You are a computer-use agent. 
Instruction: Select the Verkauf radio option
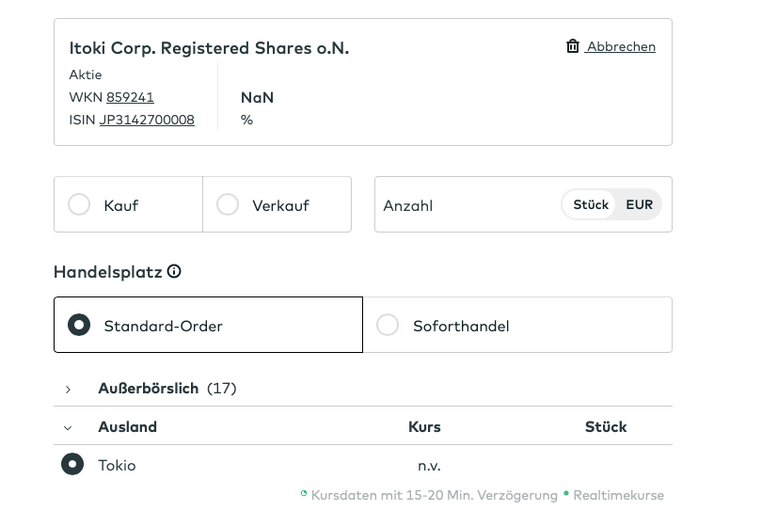pyautogui.click(x=228, y=205)
